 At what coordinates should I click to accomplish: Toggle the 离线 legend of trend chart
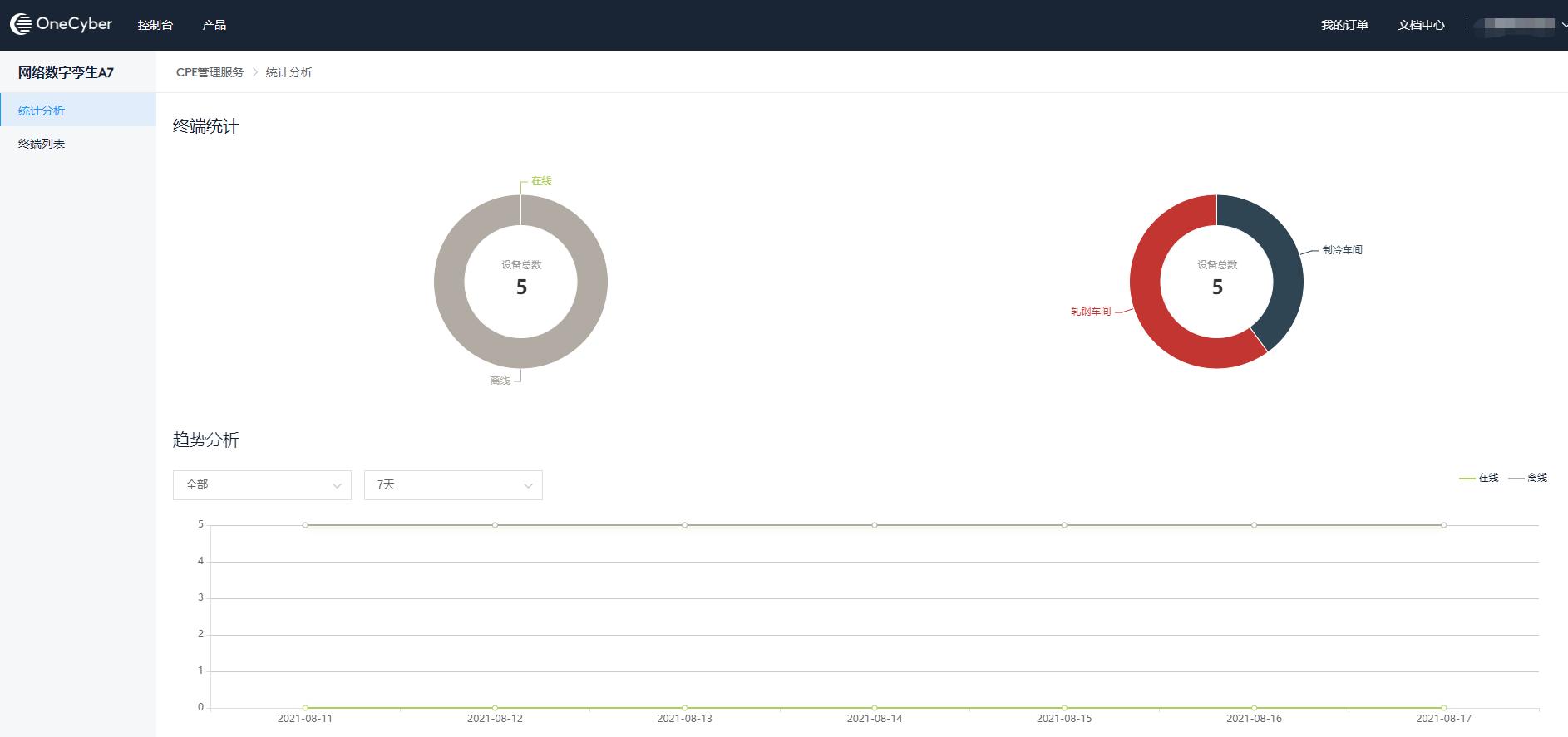pos(1528,478)
